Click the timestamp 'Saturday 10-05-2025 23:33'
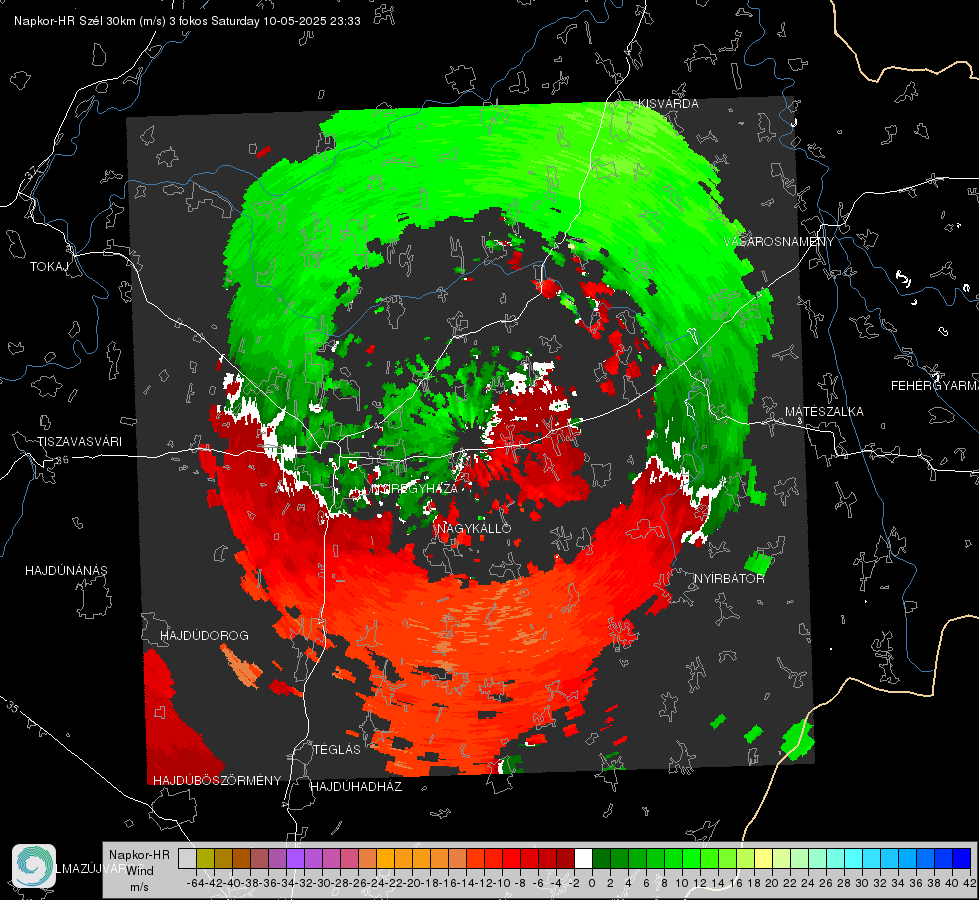 point(285,21)
